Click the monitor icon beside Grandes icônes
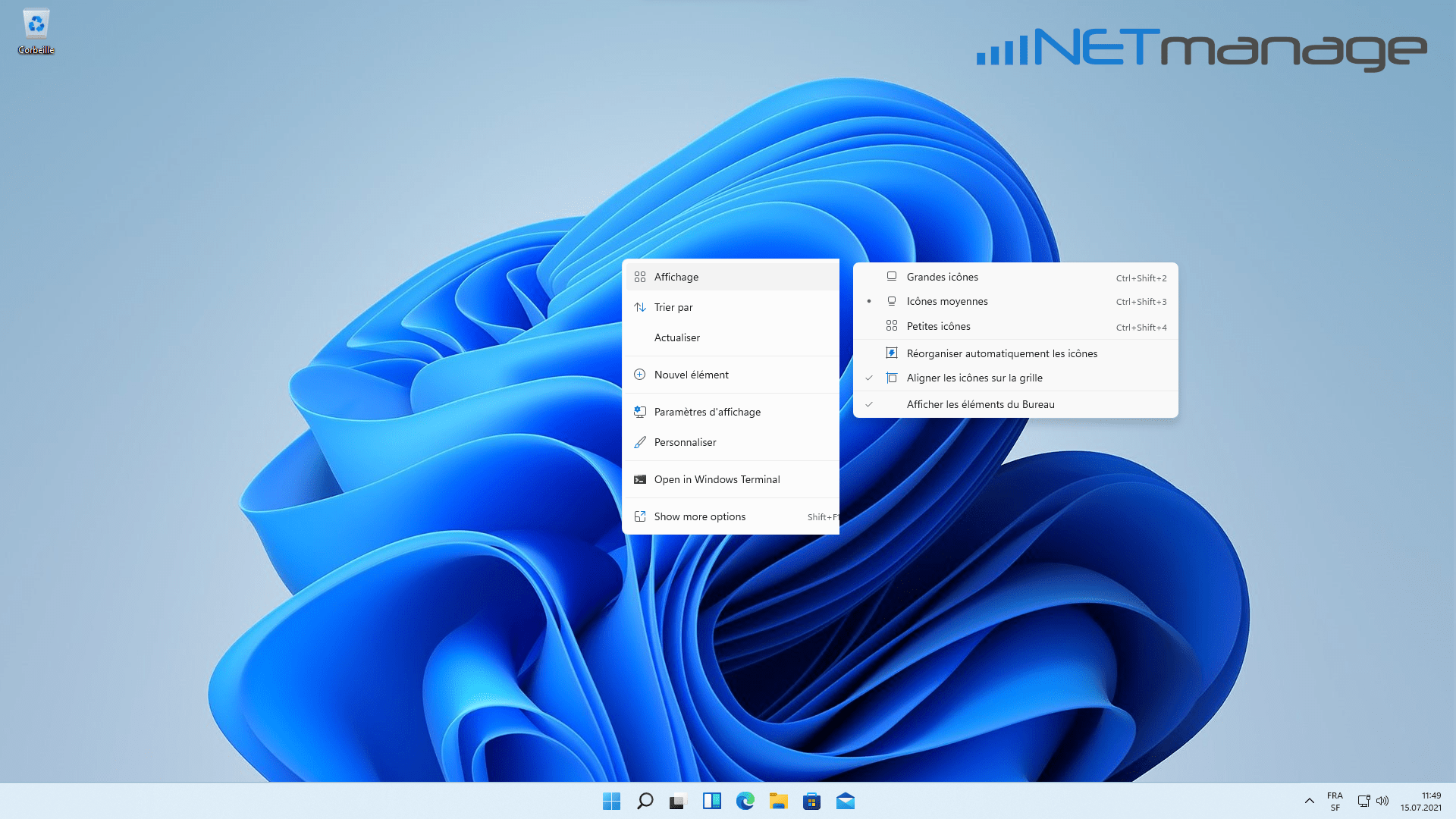Screen dimensions: 1456x819 (x=892, y=277)
